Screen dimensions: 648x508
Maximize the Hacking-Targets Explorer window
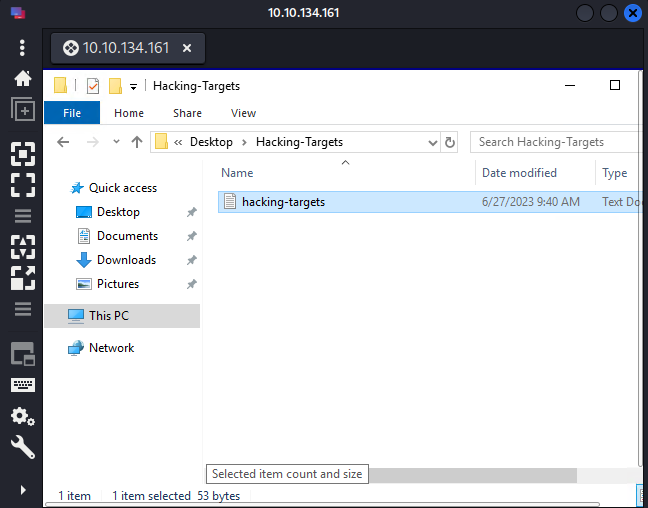point(615,85)
